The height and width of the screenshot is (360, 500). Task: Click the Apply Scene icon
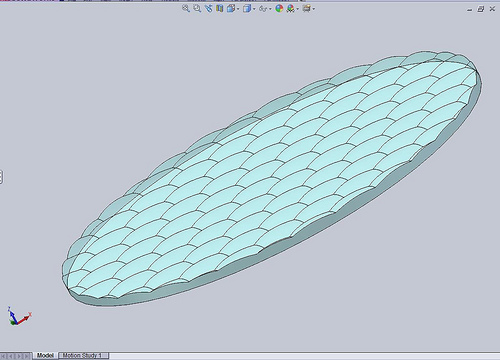click(291, 8)
